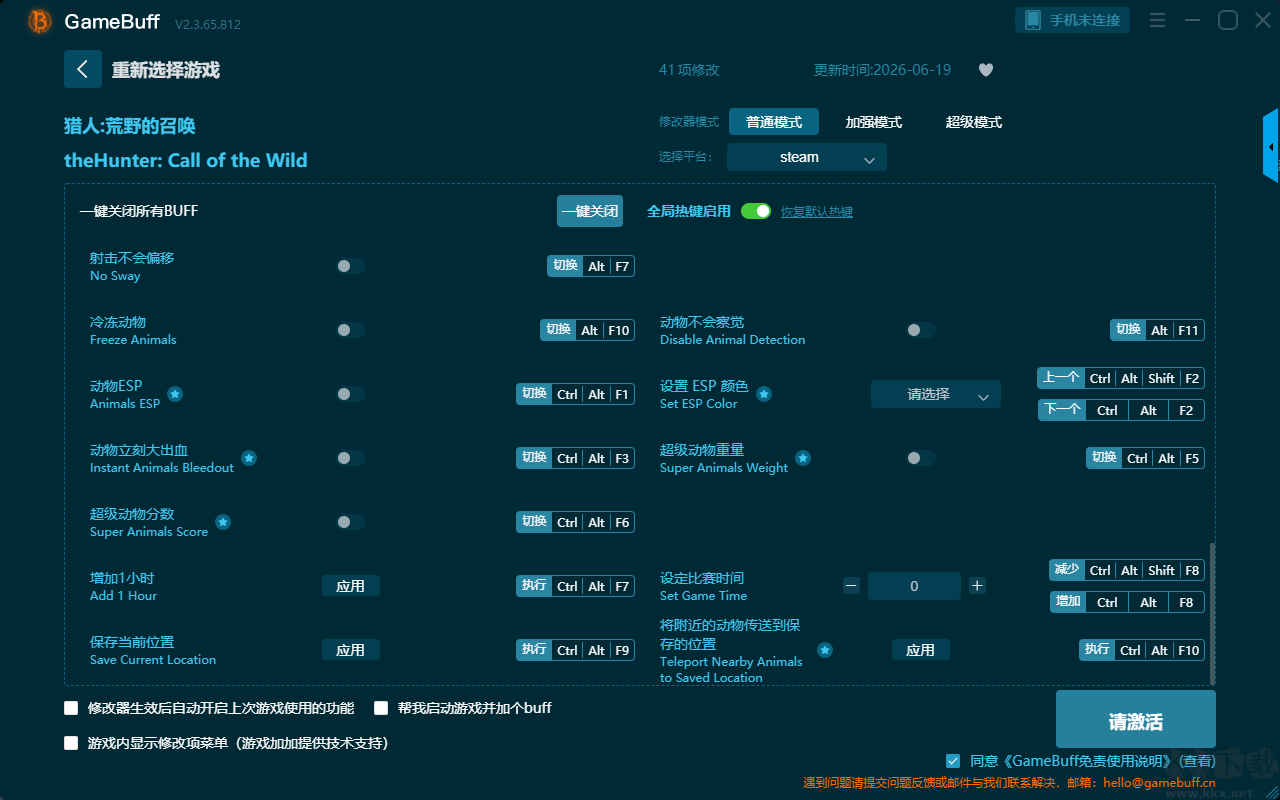Click the star beside Super Animals Score
1280x800 pixels.
(x=223, y=522)
